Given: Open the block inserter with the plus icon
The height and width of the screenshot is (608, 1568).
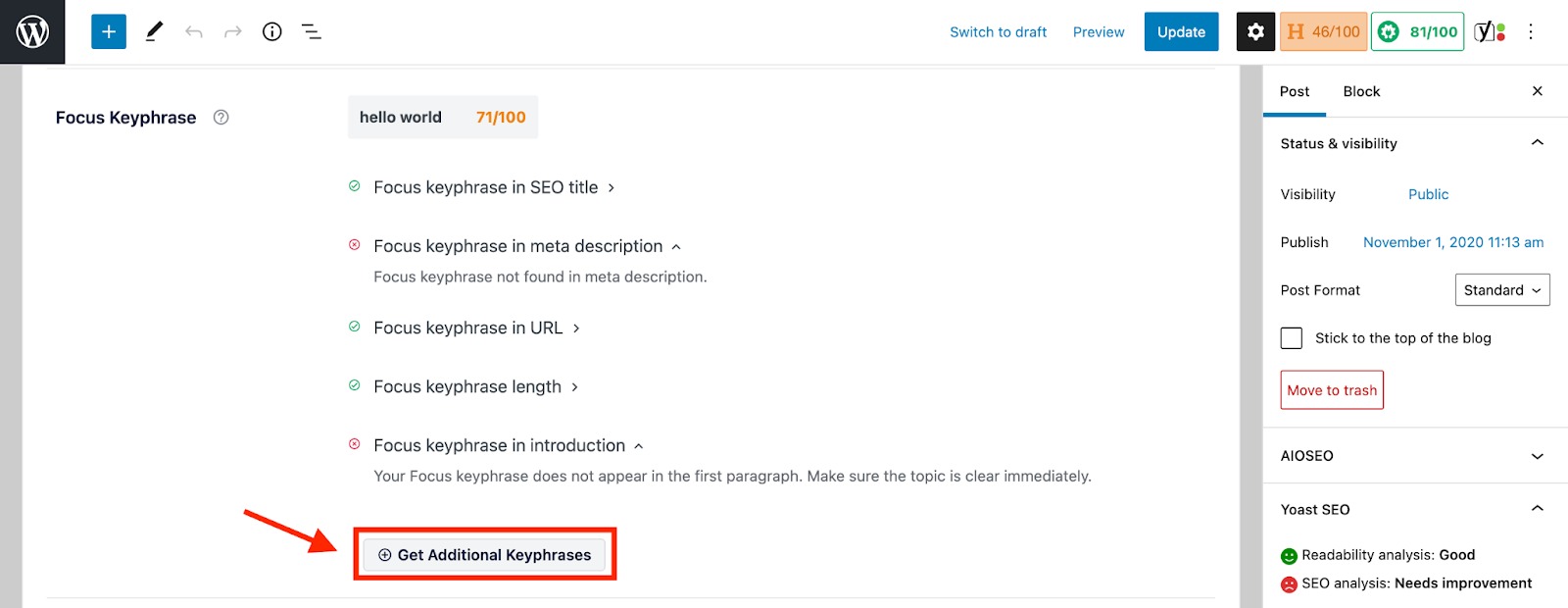Looking at the screenshot, I should point(108,30).
